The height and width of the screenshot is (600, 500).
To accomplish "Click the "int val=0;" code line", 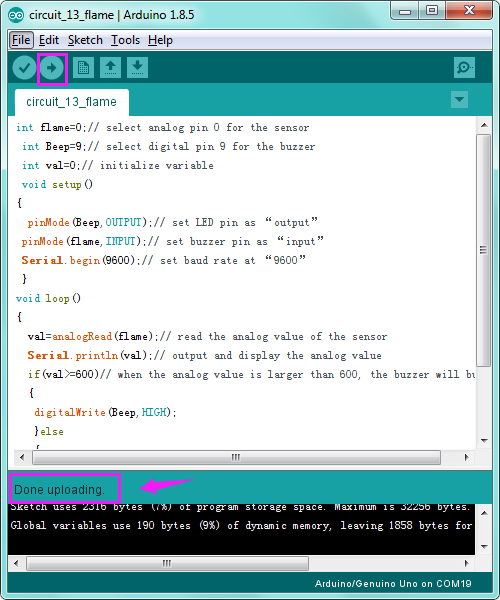I will [118, 166].
